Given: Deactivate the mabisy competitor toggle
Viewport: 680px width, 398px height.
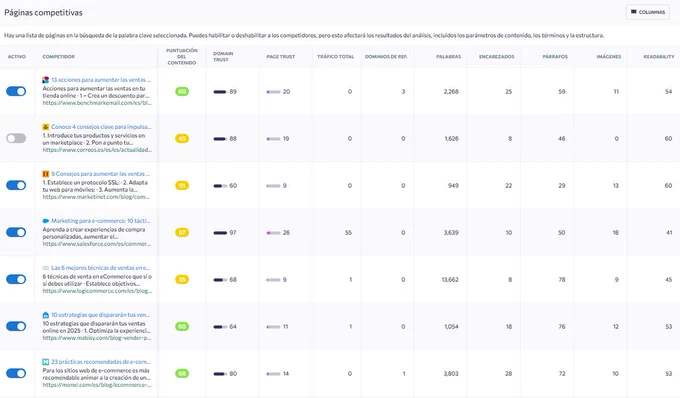Looking at the screenshot, I should point(16,326).
